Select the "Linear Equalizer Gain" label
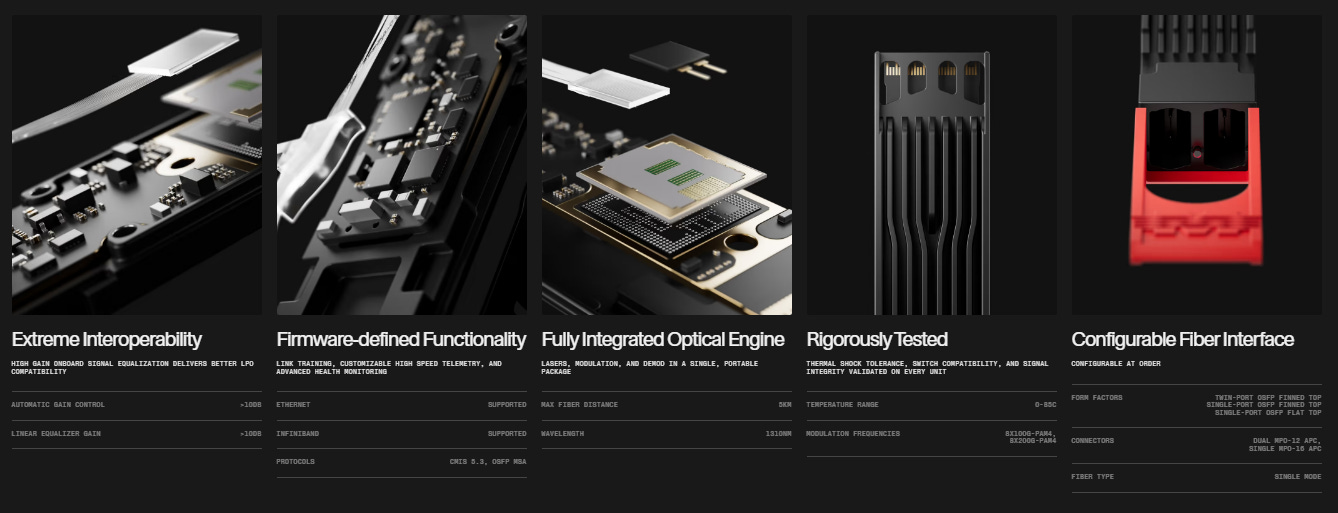Viewport: 1338px width, 513px height. pos(56,434)
